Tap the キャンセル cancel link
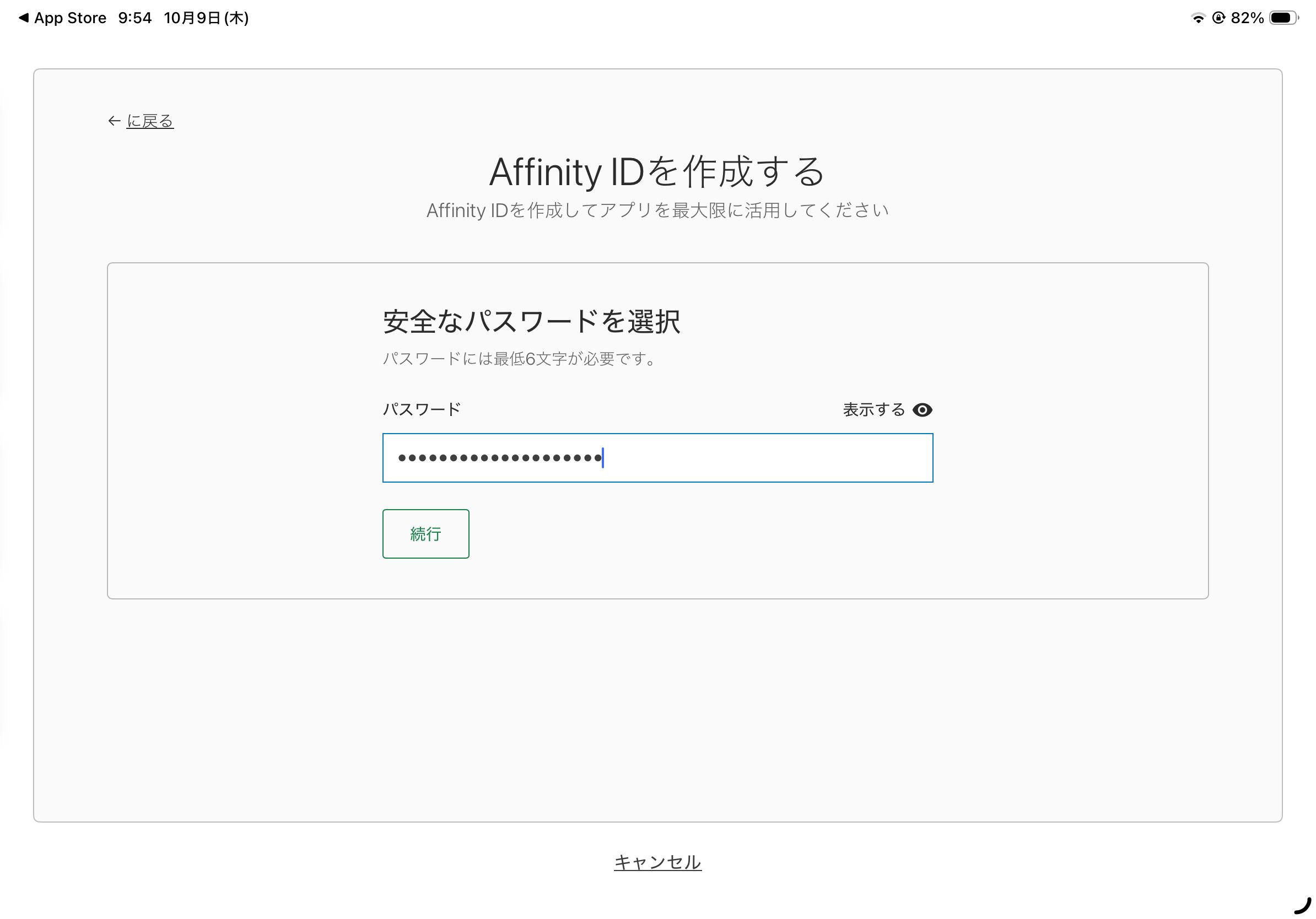This screenshot has width=1316, height=919. point(657,862)
